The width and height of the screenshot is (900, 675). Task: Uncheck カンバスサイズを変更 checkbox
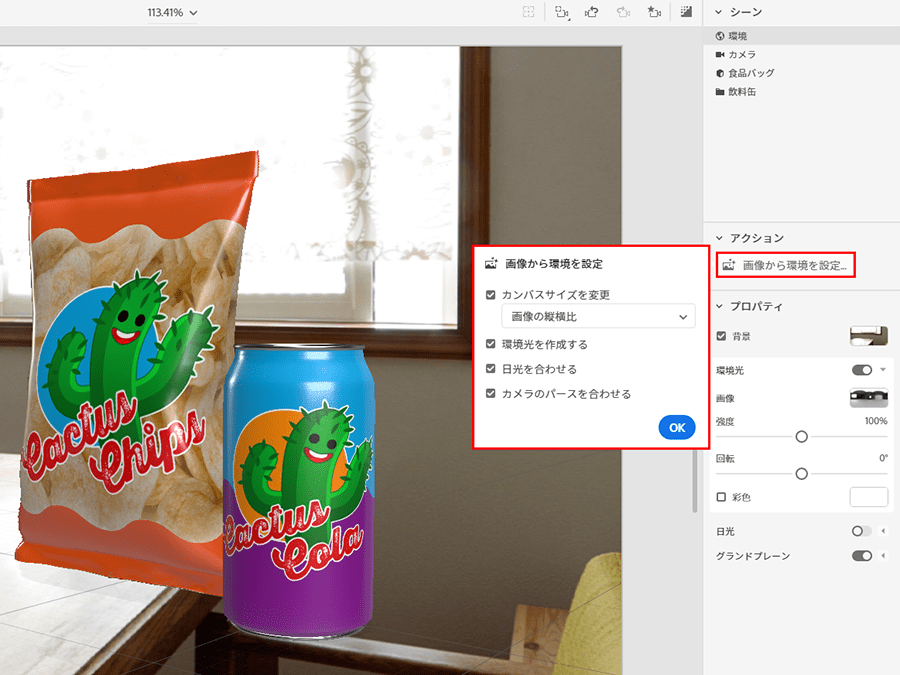[491, 295]
